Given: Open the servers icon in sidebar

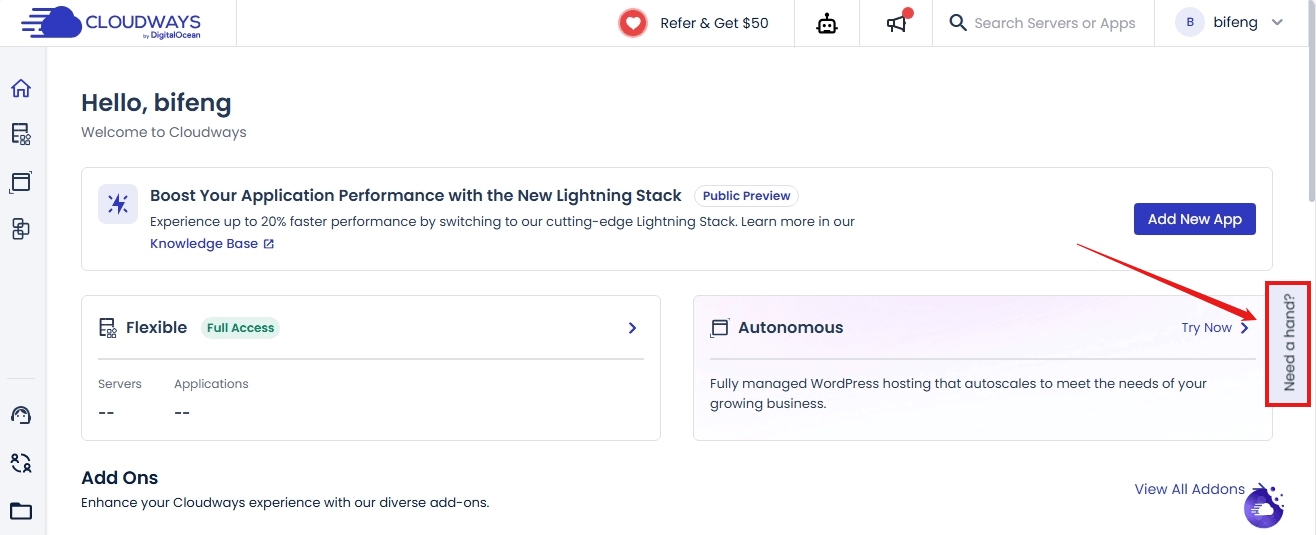Looking at the screenshot, I should tap(21, 134).
